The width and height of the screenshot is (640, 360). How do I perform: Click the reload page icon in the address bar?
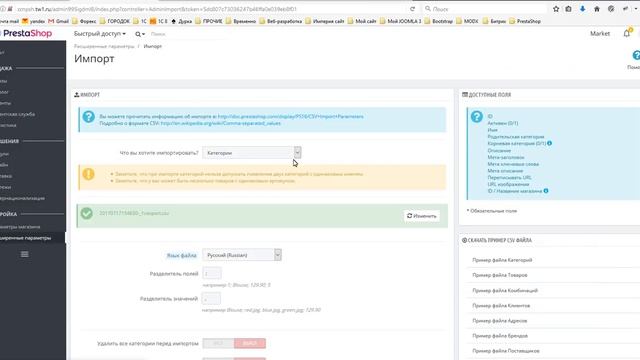click(x=413, y=9)
